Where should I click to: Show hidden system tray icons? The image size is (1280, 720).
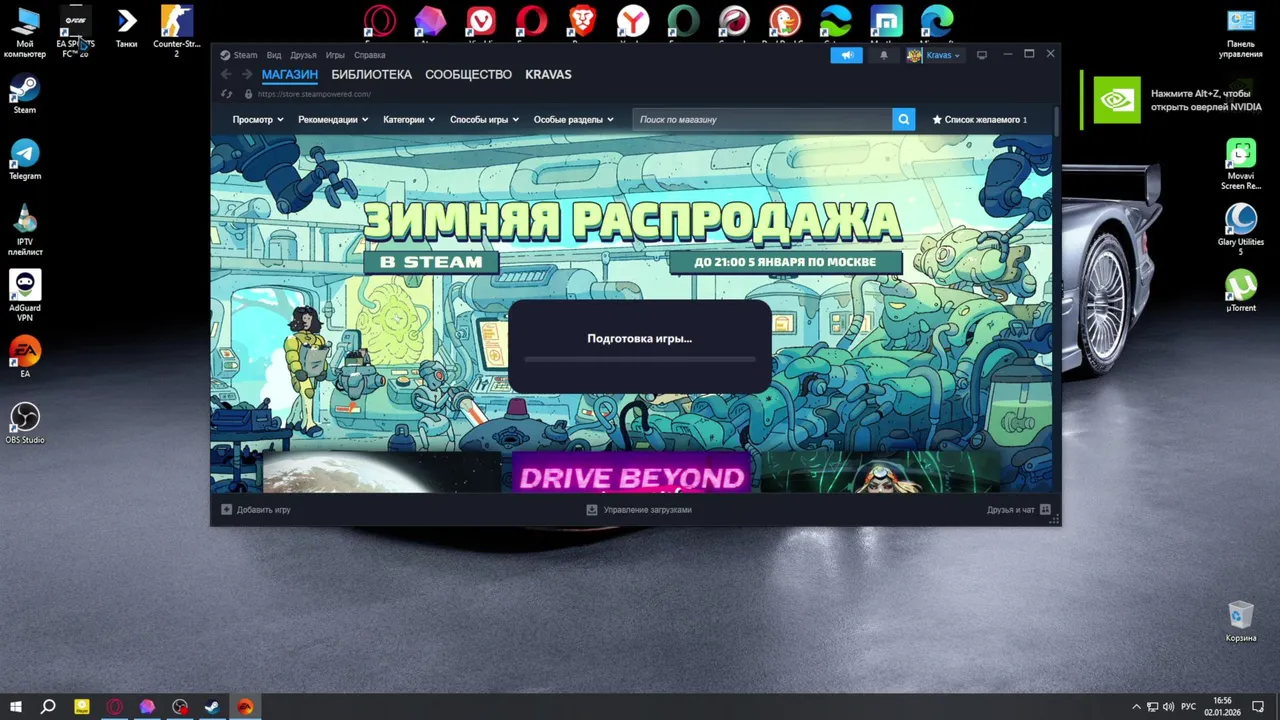[x=1135, y=707]
